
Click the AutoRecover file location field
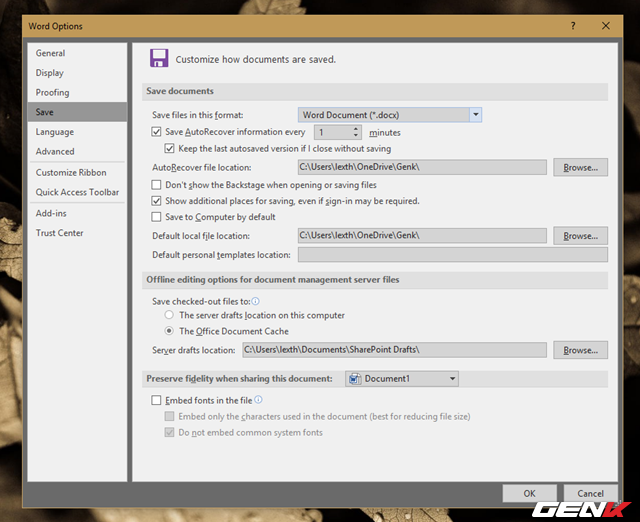(x=422, y=167)
